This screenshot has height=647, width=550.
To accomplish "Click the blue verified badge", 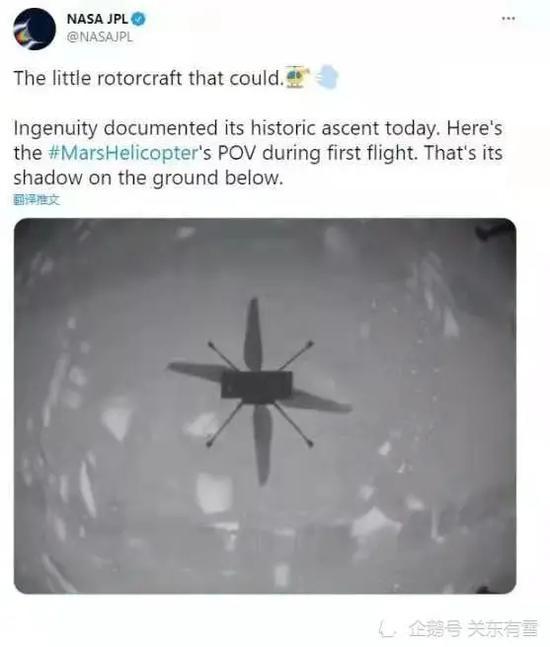I will pyautogui.click(x=138, y=19).
